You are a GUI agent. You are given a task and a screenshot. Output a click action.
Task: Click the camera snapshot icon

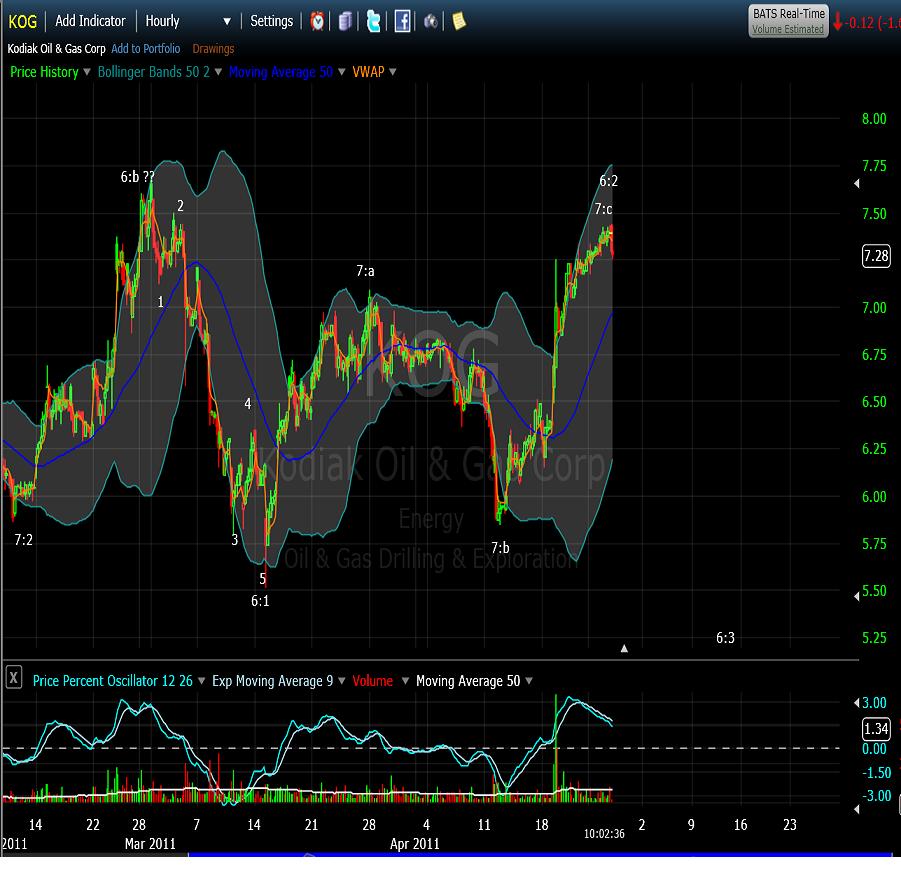point(431,21)
